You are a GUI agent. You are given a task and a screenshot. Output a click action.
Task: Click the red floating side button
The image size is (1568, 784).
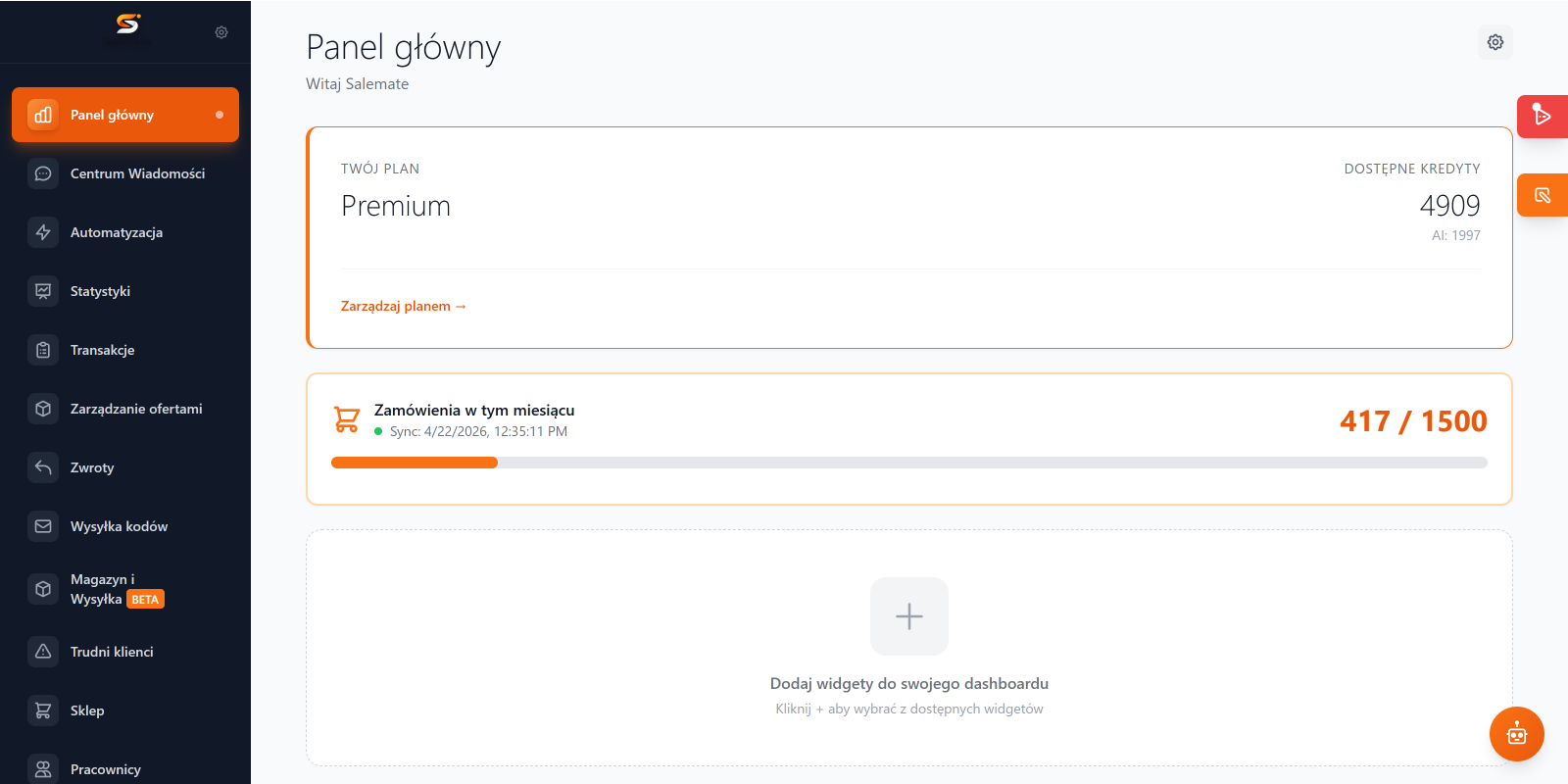point(1543,117)
